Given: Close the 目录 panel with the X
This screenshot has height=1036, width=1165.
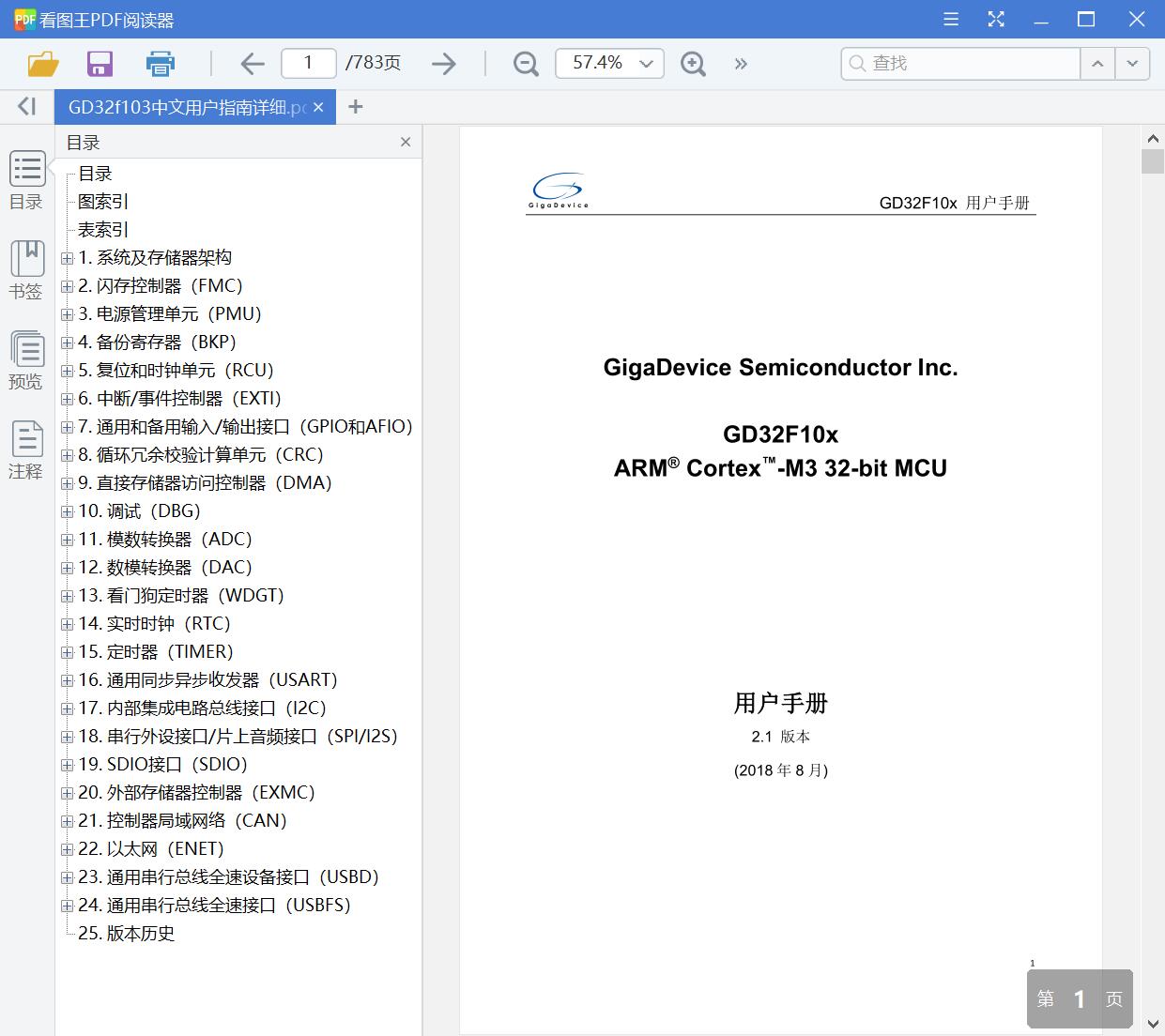Looking at the screenshot, I should [406, 143].
